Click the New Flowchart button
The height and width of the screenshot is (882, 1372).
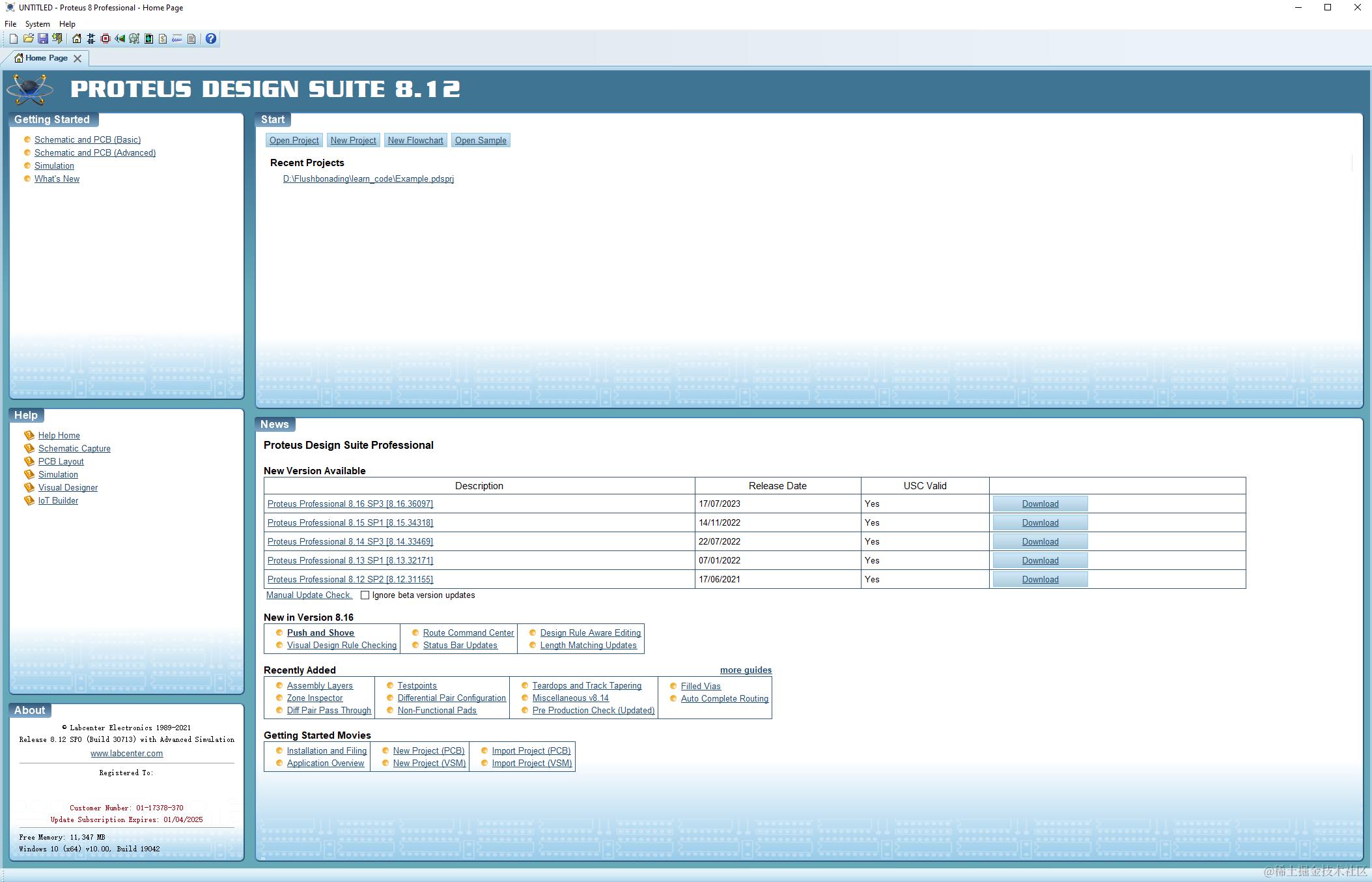415,140
